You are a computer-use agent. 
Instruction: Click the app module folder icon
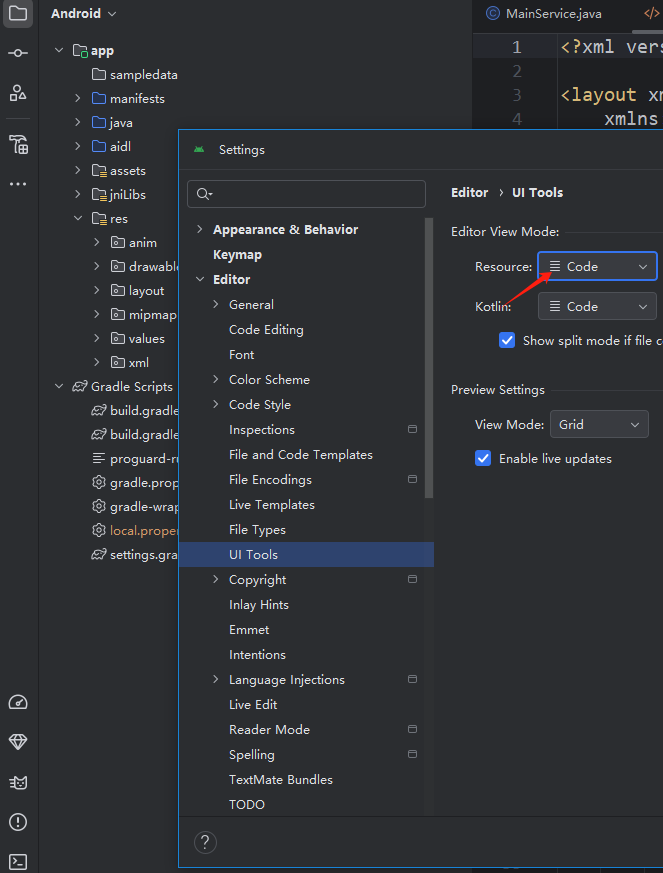81,51
